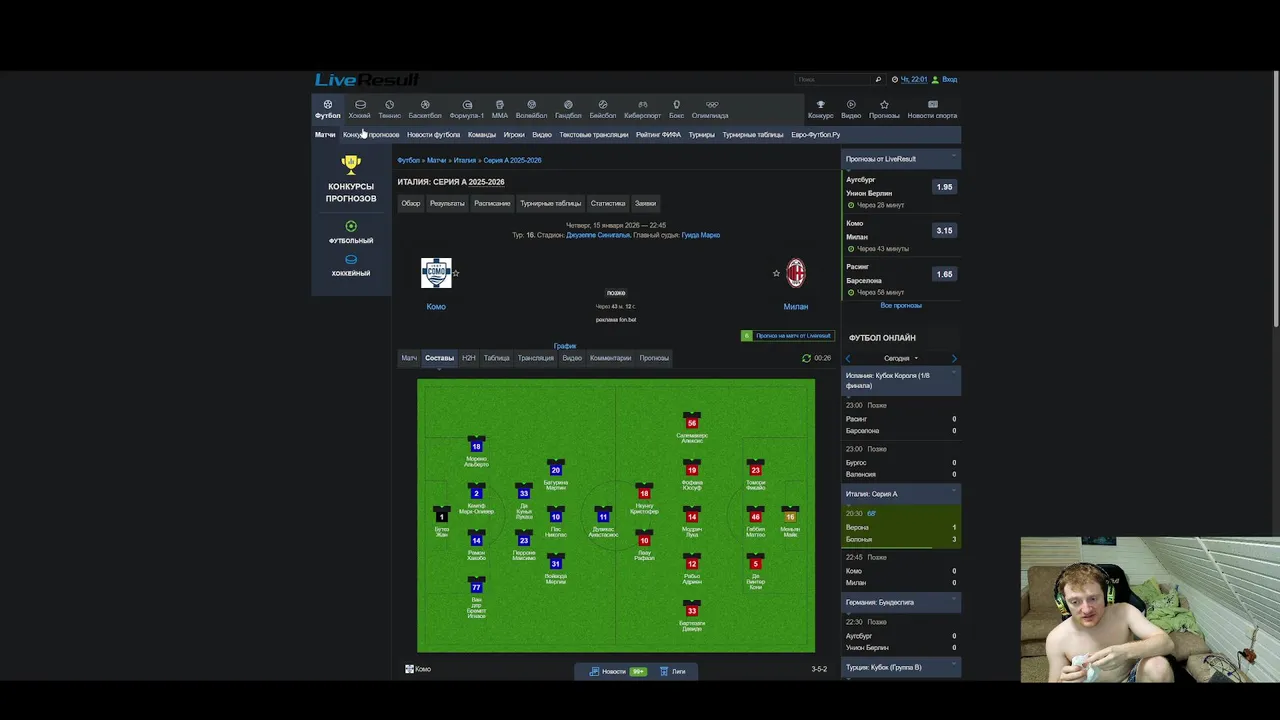Open referee Гуида Марко link
1280x720 pixels.
pos(701,235)
